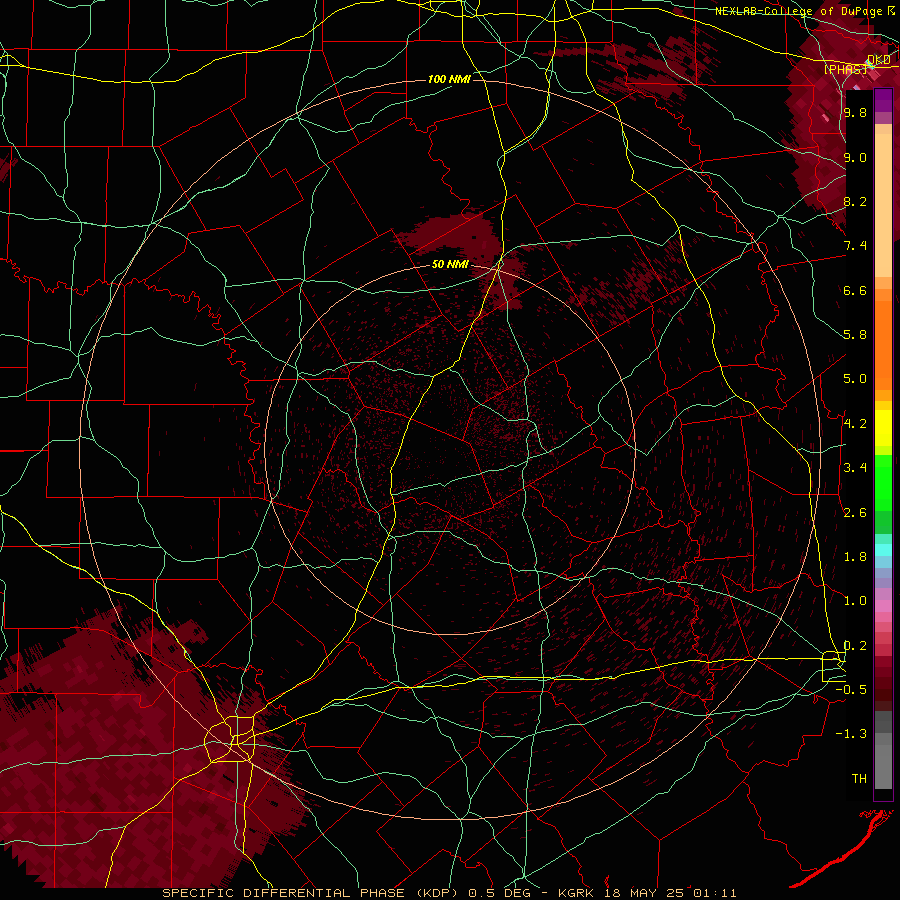The width and height of the screenshot is (900, 900).
Task: Click the 6.6 colorbar value
Action: [855, 290]
